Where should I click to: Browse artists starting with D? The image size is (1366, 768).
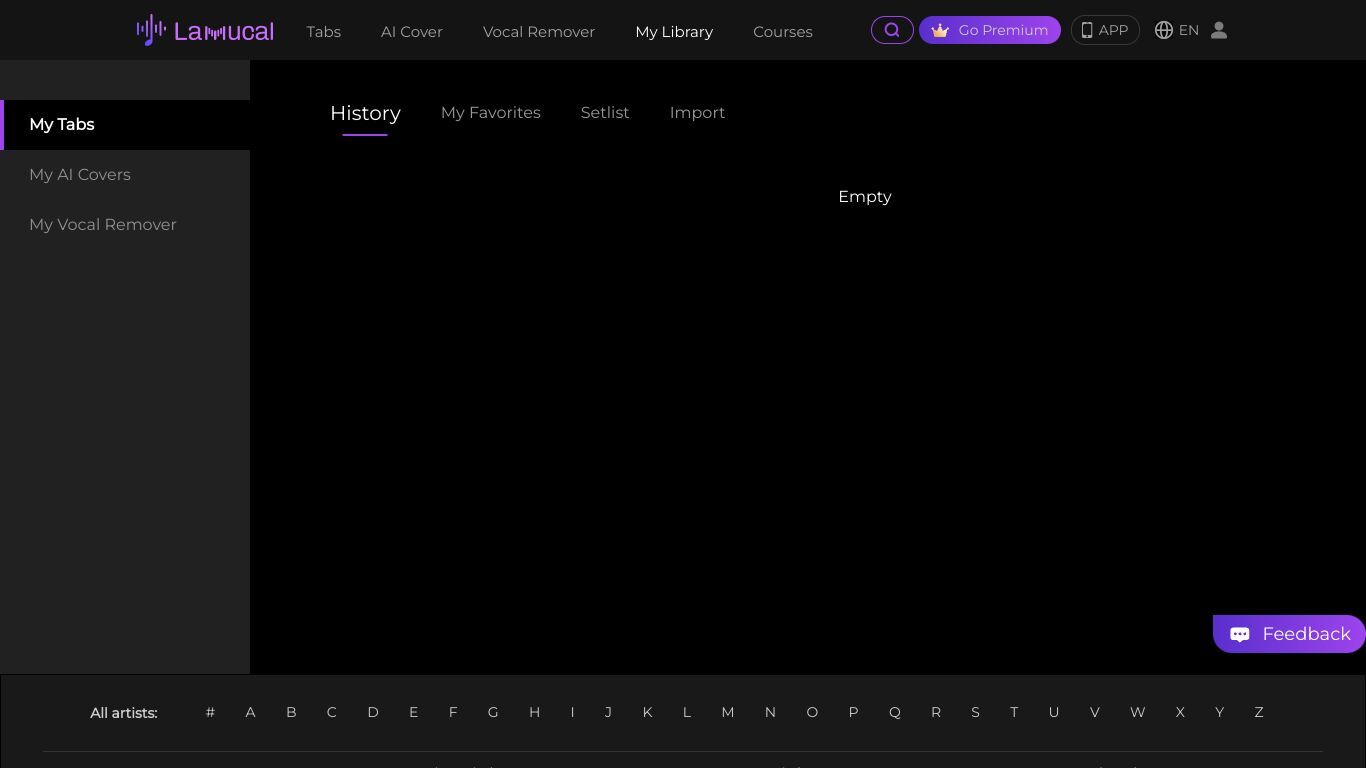coord(373,712)
